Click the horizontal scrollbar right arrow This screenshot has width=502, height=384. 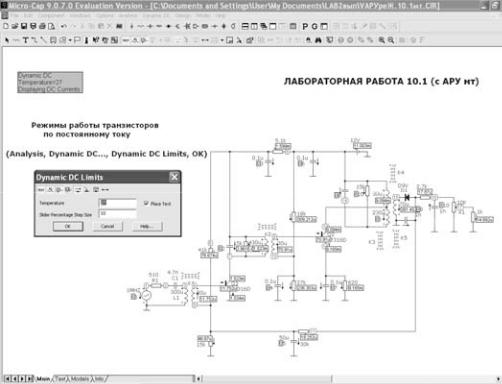pyautogui.click(x=498, y=379)
